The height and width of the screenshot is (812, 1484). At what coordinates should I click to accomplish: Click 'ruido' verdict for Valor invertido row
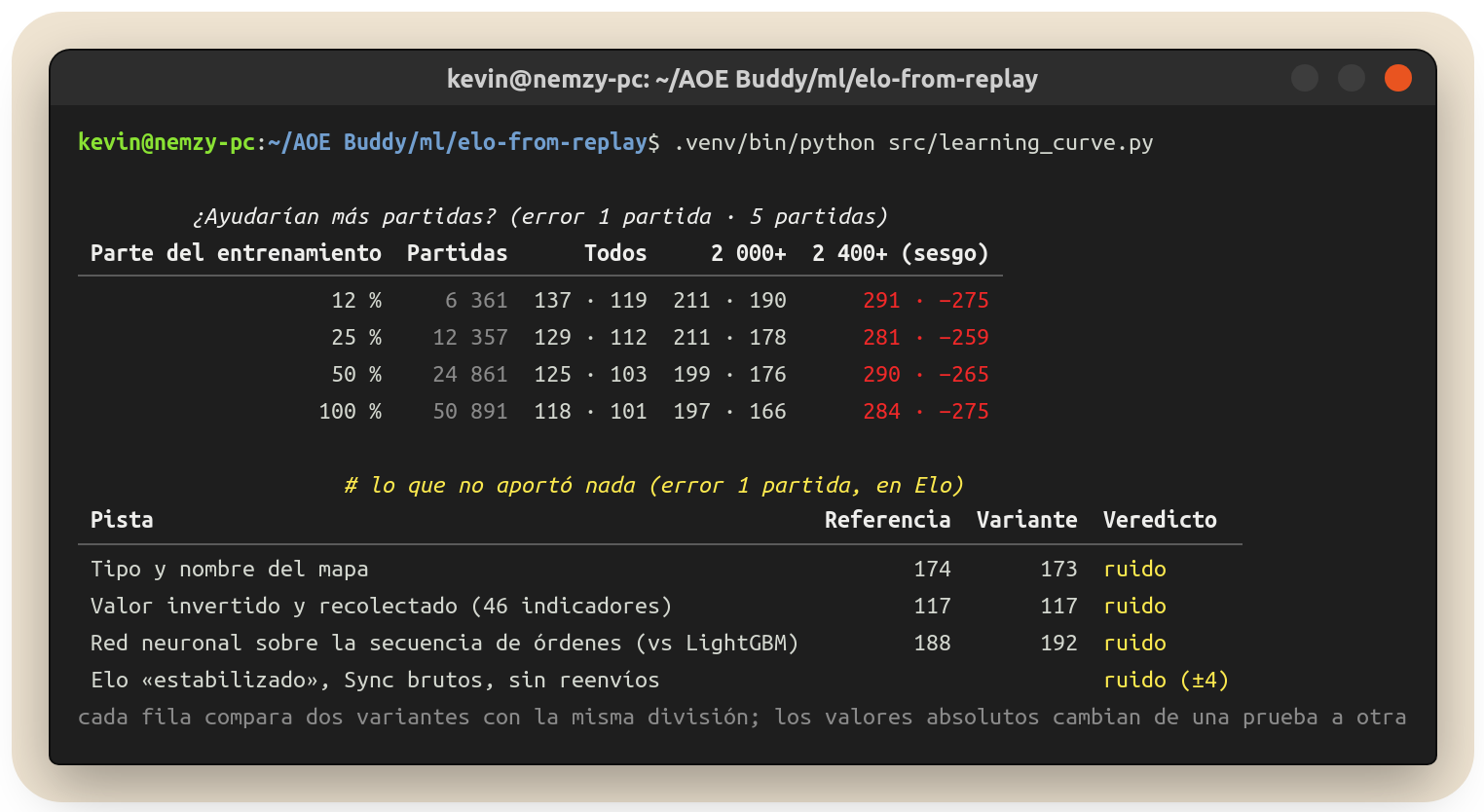[x=1134, y=606]
